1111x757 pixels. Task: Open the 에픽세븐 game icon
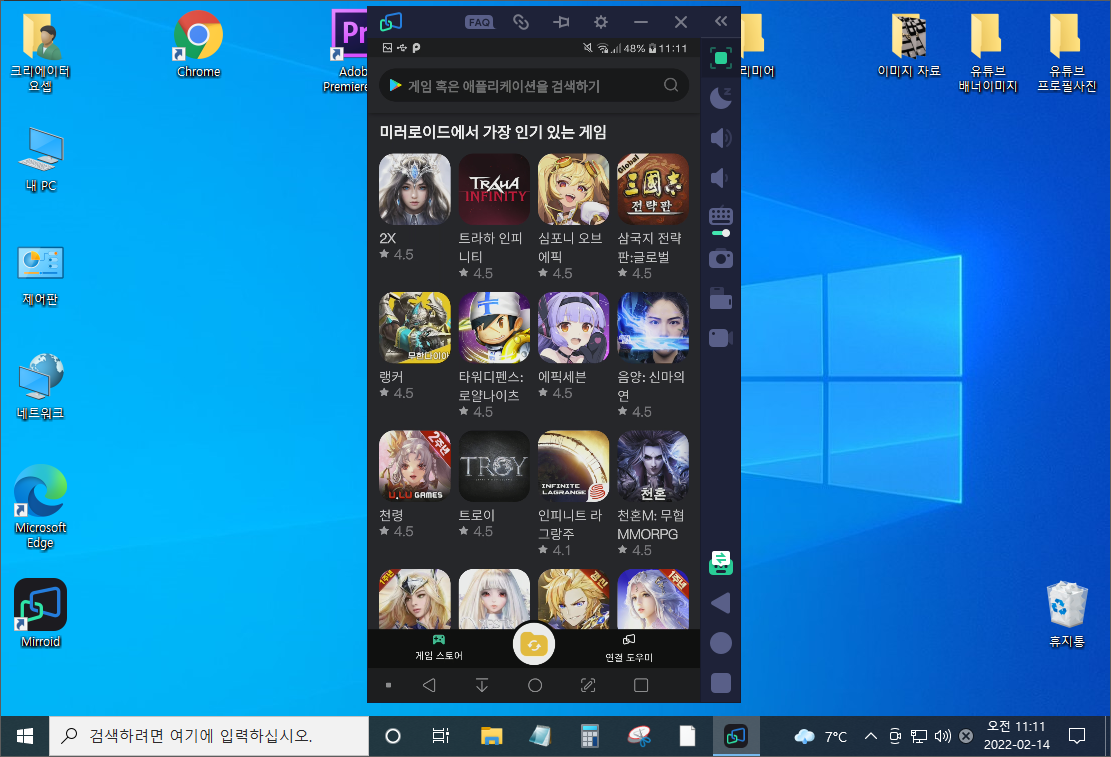pos(573,327)
